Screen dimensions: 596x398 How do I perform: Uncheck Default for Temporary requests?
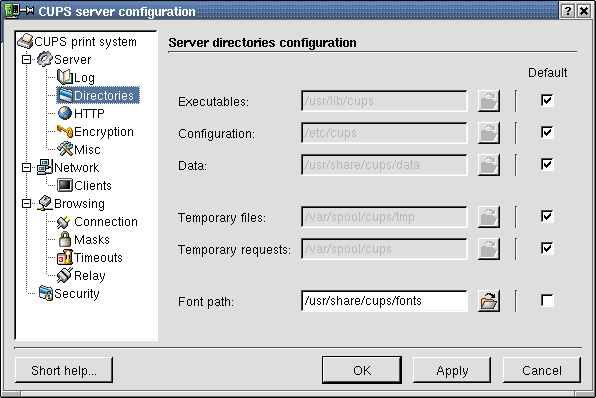click(x=547, y=248)
